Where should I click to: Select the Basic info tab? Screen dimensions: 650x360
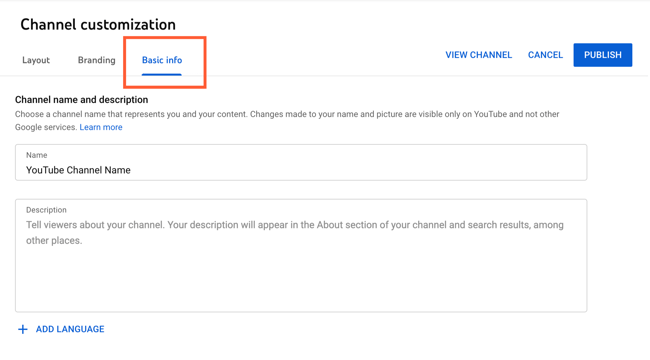162,60
